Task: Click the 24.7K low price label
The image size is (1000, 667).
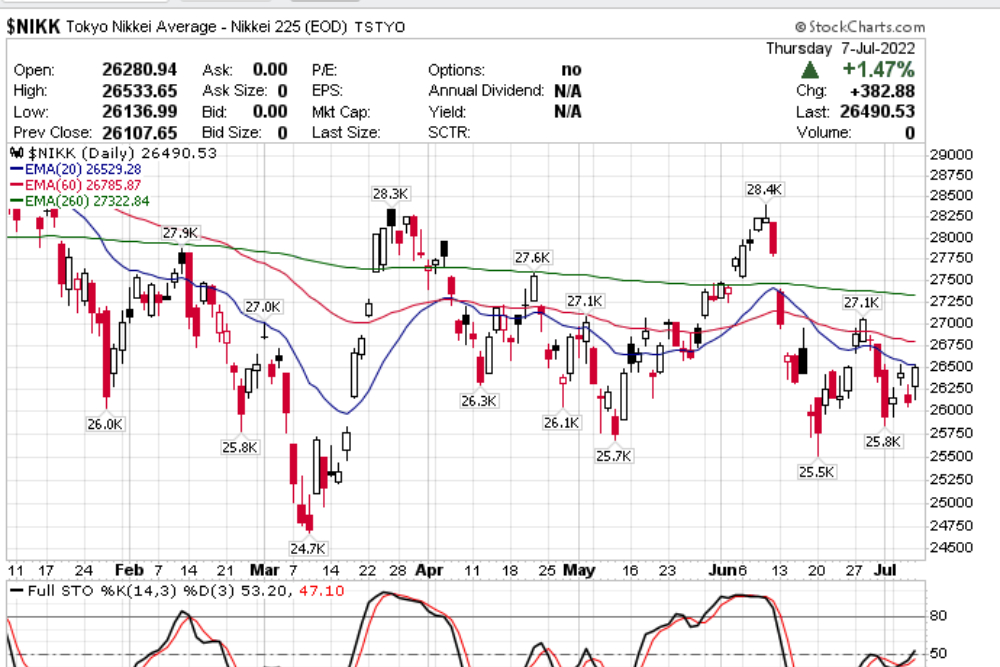Action: (x=308, y=548)
